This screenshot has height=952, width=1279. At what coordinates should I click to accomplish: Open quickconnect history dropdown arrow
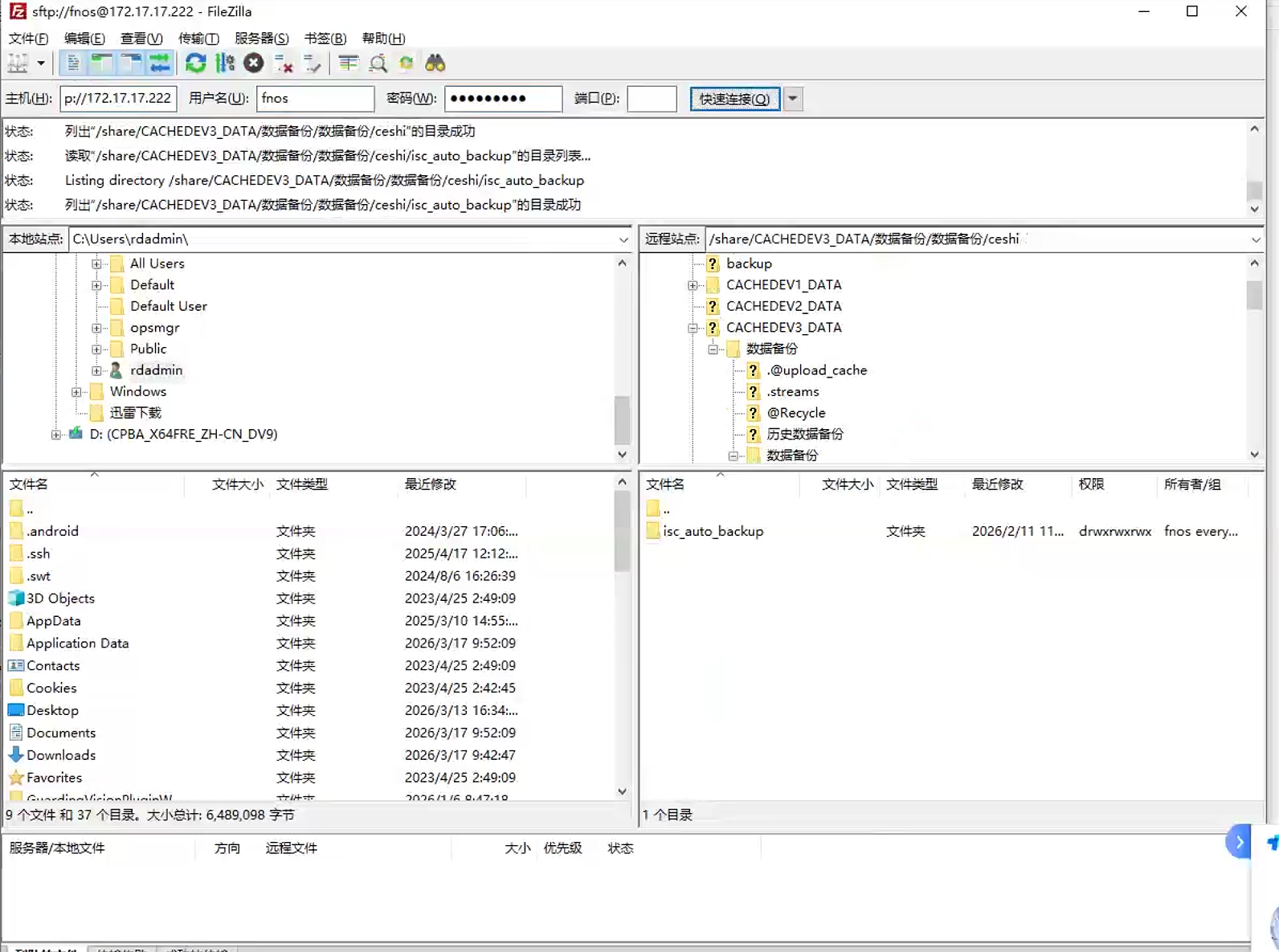click(x=793, y=99)
